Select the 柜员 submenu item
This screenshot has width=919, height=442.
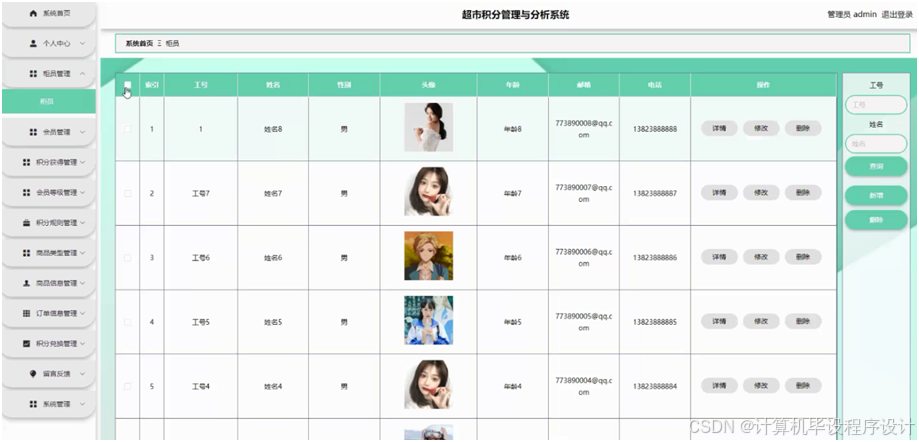[49, 101]
